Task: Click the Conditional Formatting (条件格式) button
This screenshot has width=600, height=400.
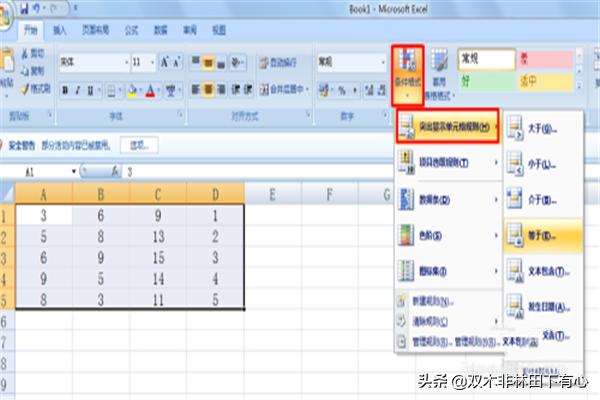Action: [407, 77]
